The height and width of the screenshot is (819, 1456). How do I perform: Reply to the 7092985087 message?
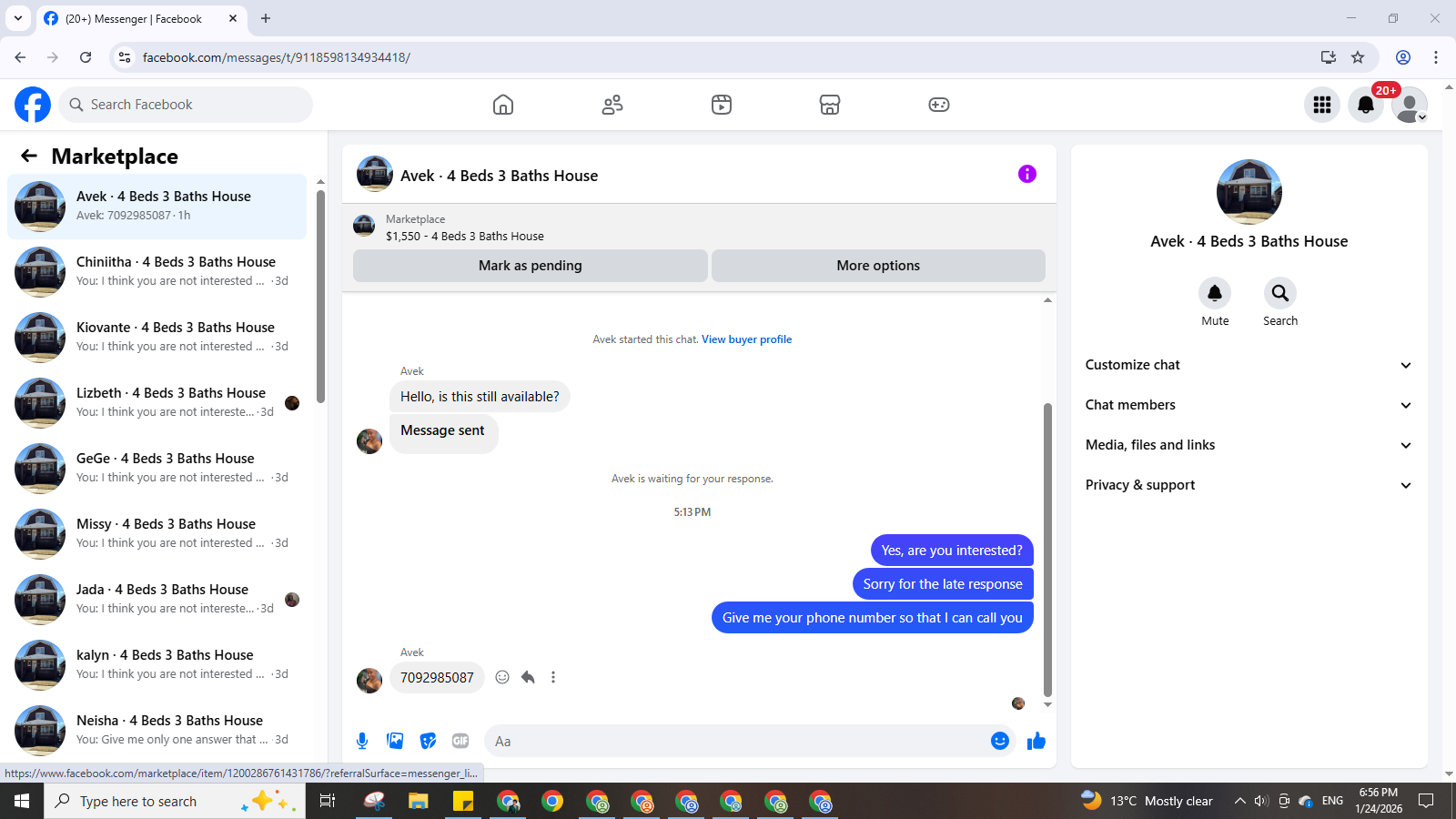pyautogui.click(x=528, y=677)
